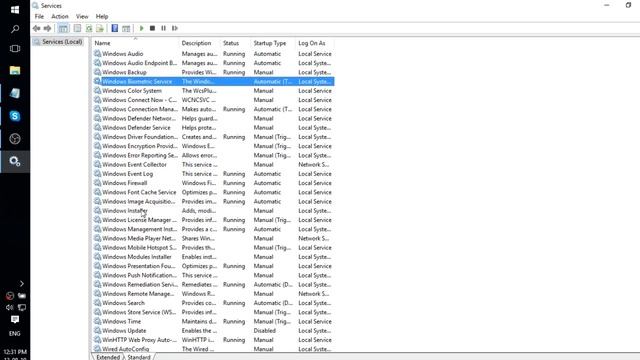Viewport: 640px width, 360px height.
Task: Restart the service with the restart icon
Action: (175, 28)
